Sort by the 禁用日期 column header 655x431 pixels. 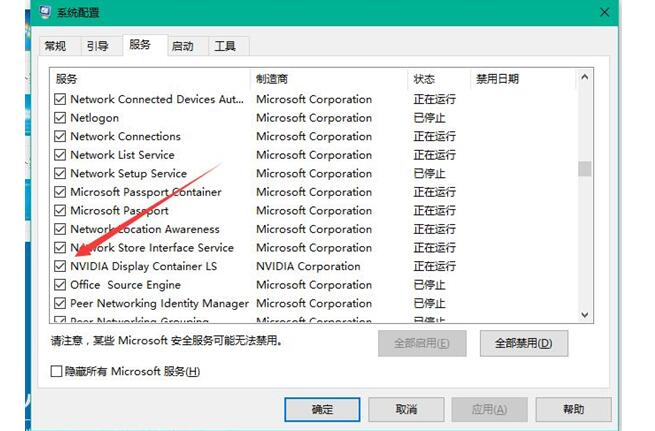point(523,79)
